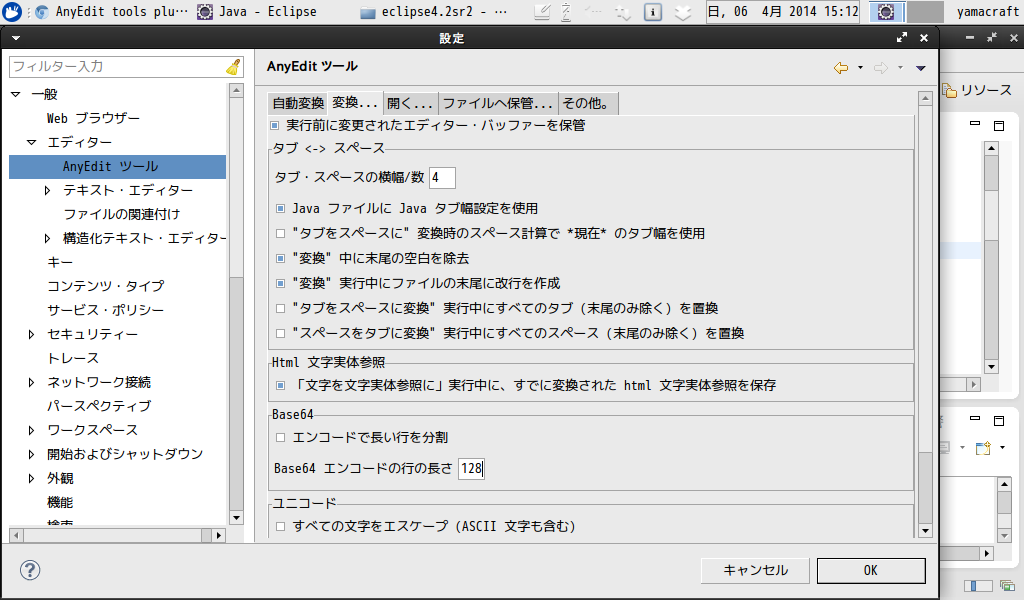This screenshot has height=600, width=1024.
Task: Click the preferences tree vertical scrollbar
Action: point(236,304)
